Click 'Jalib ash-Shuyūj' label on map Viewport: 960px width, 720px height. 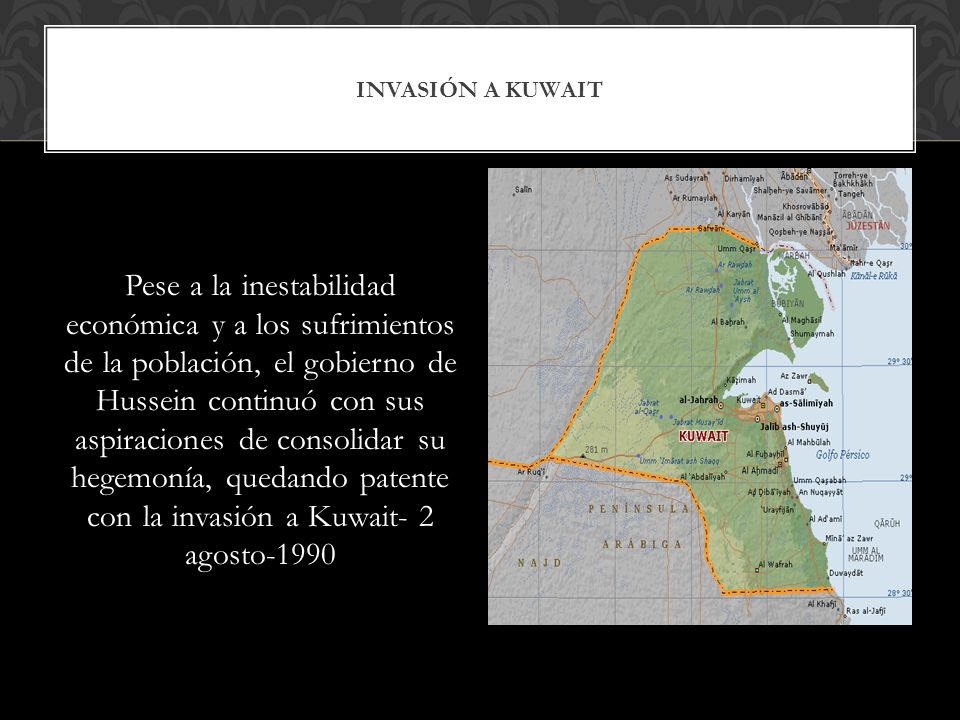point(794,427)
